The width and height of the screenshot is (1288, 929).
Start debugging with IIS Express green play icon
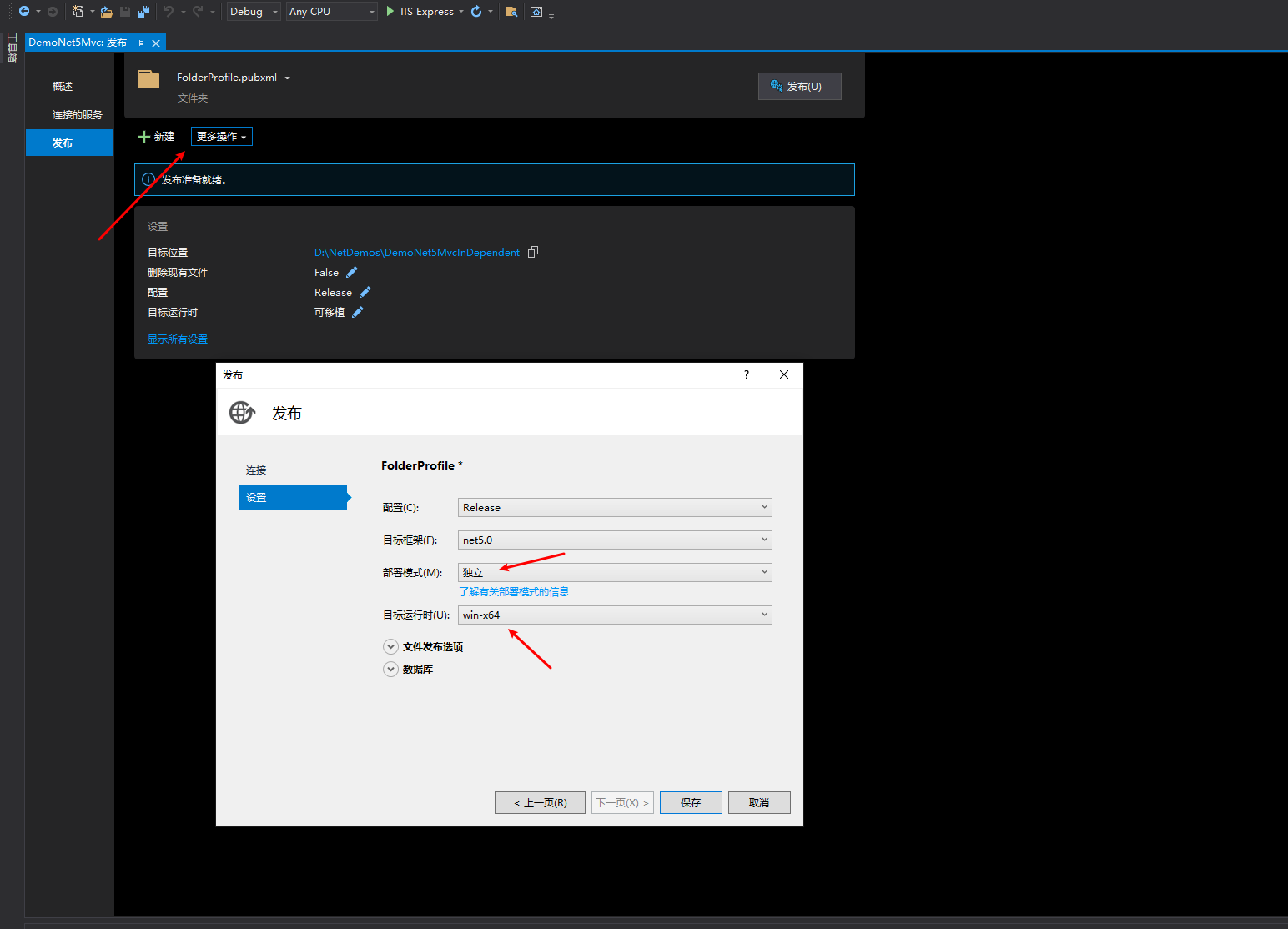point(390,11)
